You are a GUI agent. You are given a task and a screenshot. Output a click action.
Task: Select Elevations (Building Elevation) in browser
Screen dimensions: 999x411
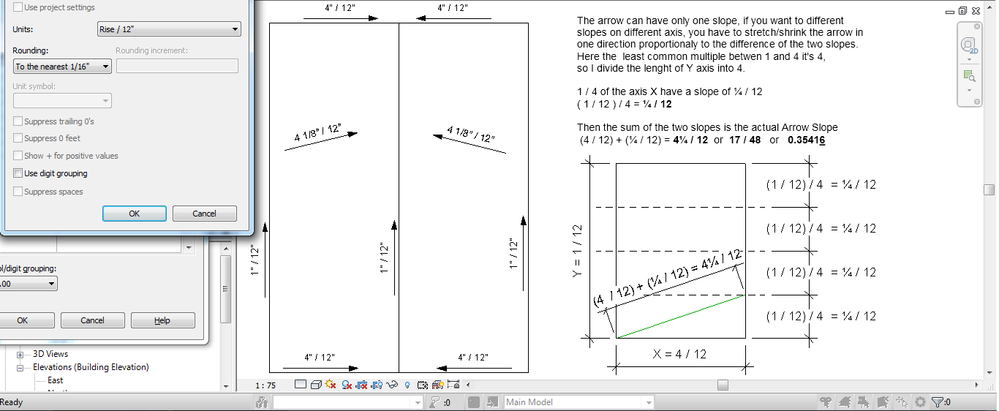91,367
